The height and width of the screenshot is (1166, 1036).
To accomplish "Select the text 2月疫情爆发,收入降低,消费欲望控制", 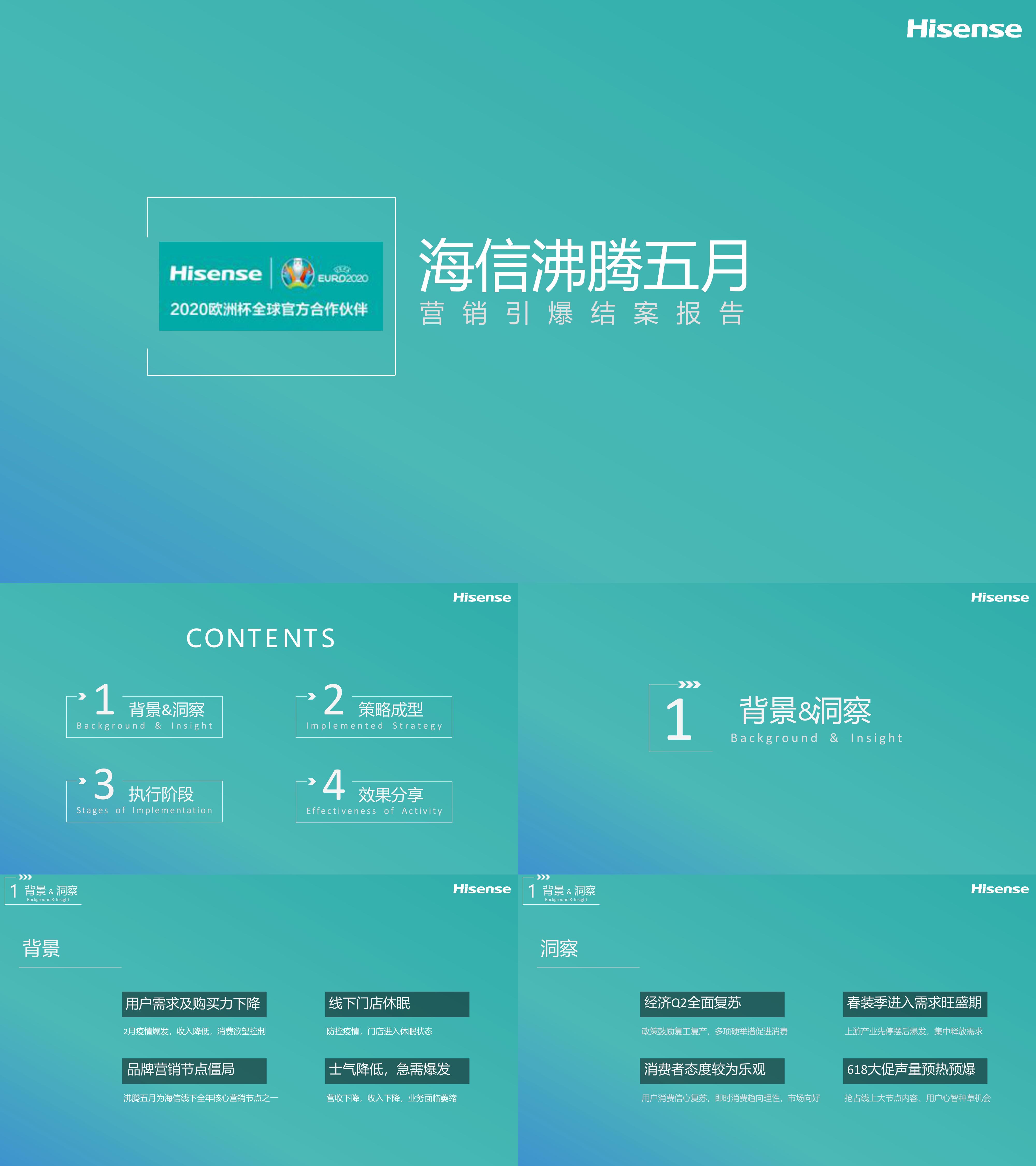I will coord(195,1031).
